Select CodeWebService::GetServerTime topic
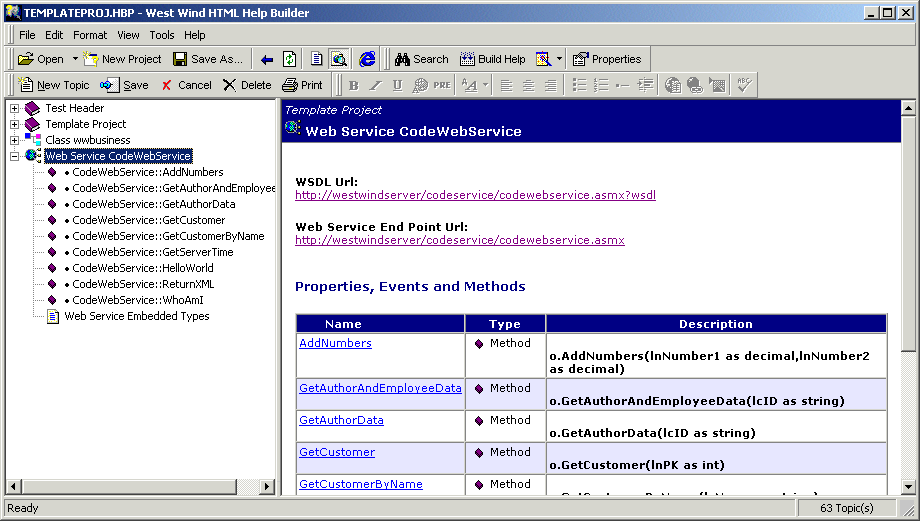The width and height of the screenshot is (920, 521). pyautogui.click(x=153, y=252)
